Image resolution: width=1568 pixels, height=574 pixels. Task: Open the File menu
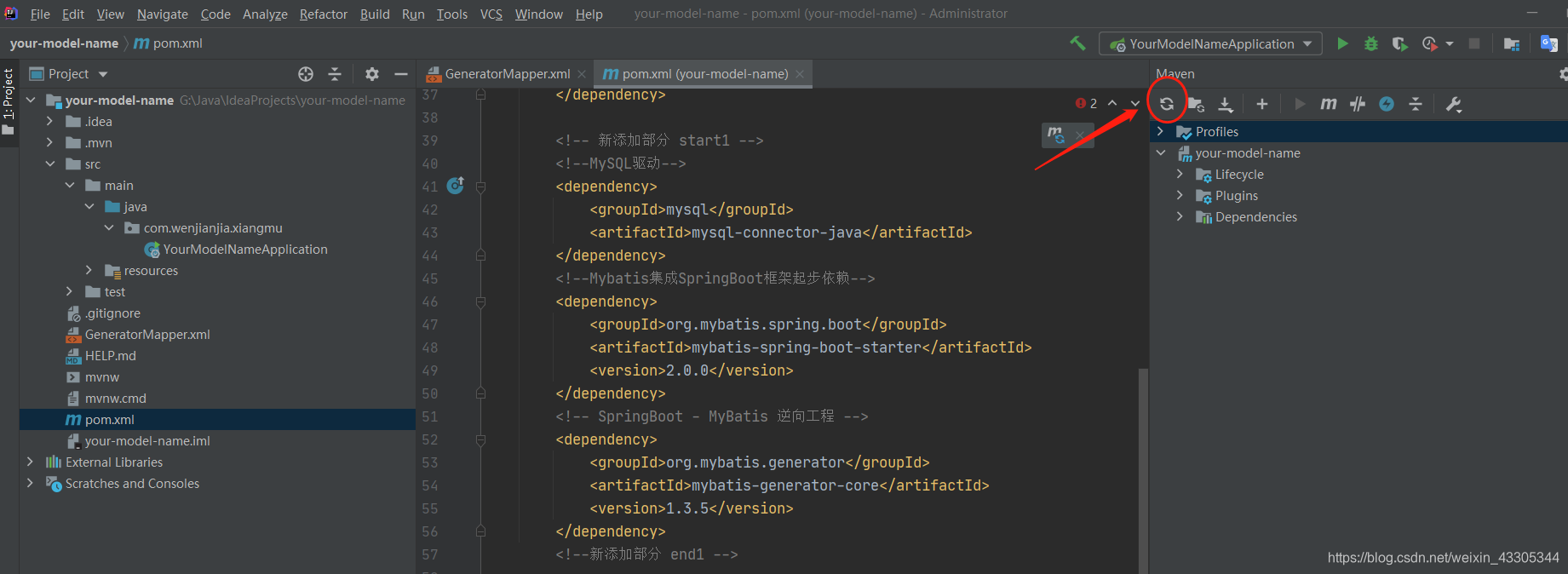click(40, 14)
